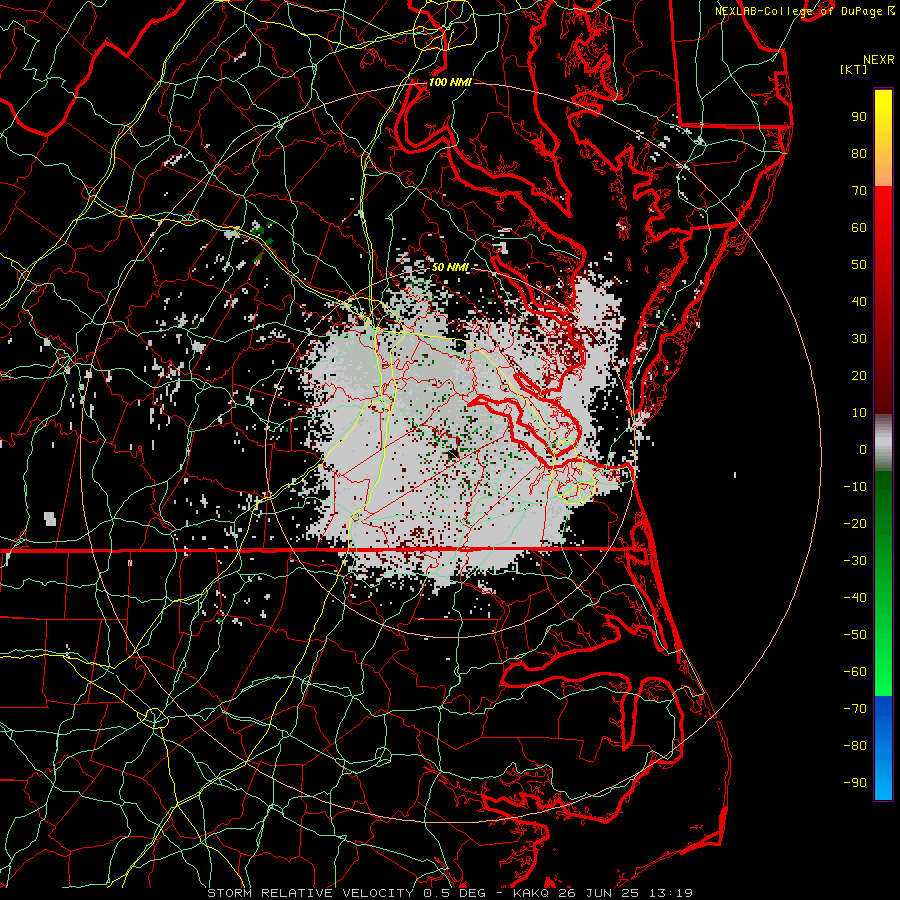
Task: Click the 30 value on the velocity scale
Action: point(859,339)
